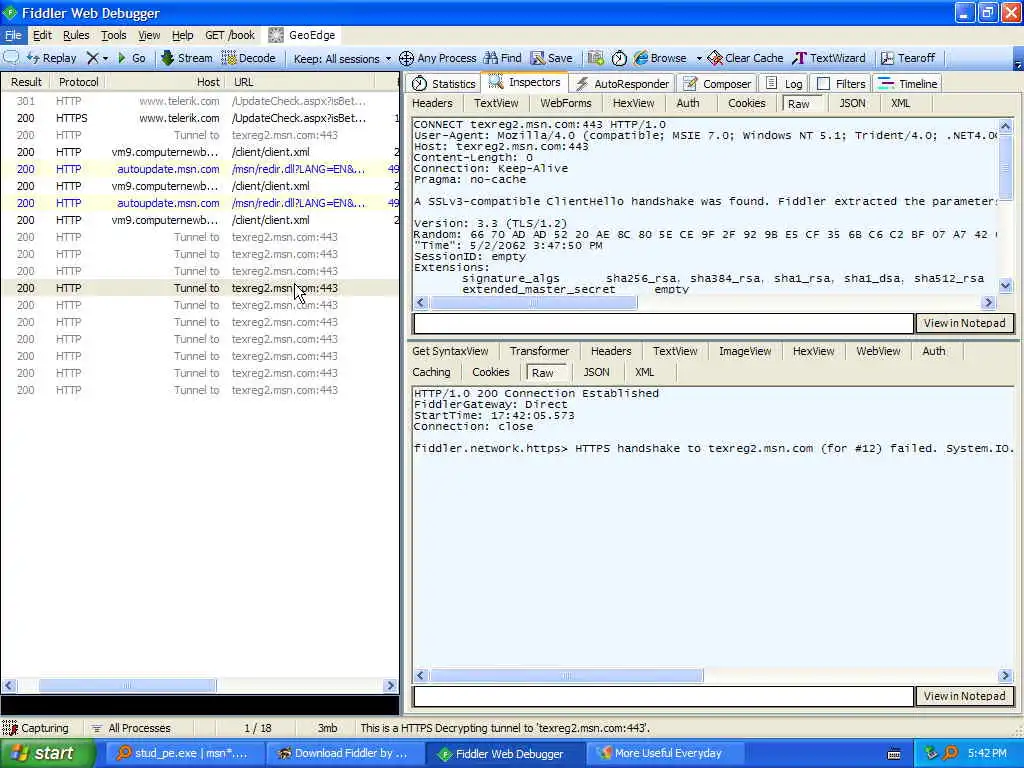This screenshot has width=1024, height=768.
Task: Open Find sessions with binoculars icon
Action: tap(502, 58)
